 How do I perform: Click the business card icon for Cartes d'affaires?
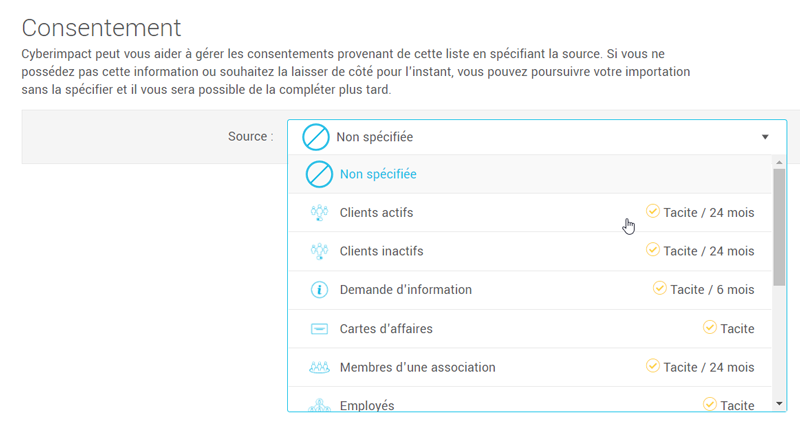point(319,328)
